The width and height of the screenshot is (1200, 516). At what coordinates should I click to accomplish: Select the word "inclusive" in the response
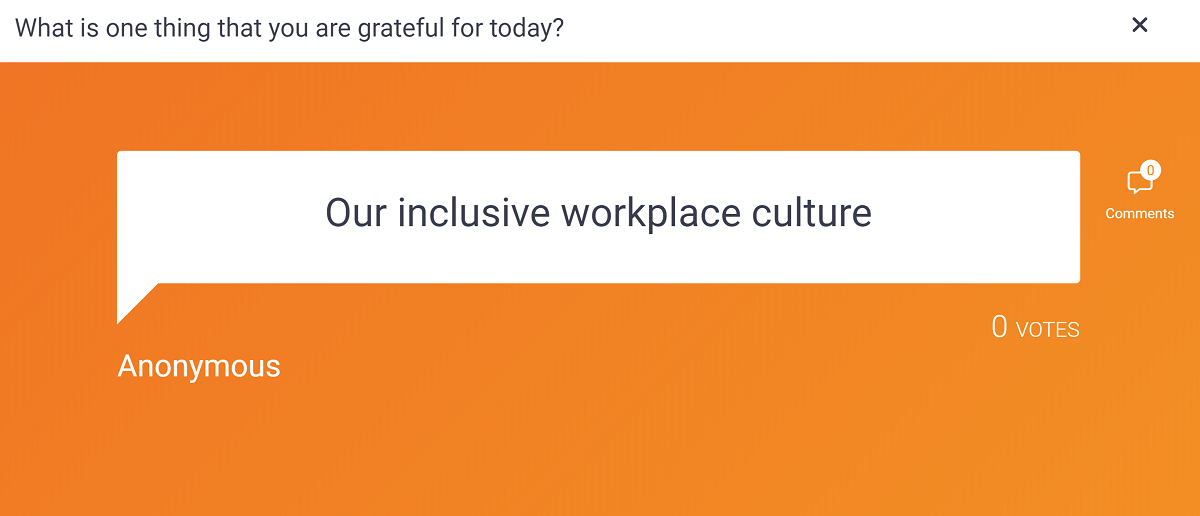click(x=474, y=213)
